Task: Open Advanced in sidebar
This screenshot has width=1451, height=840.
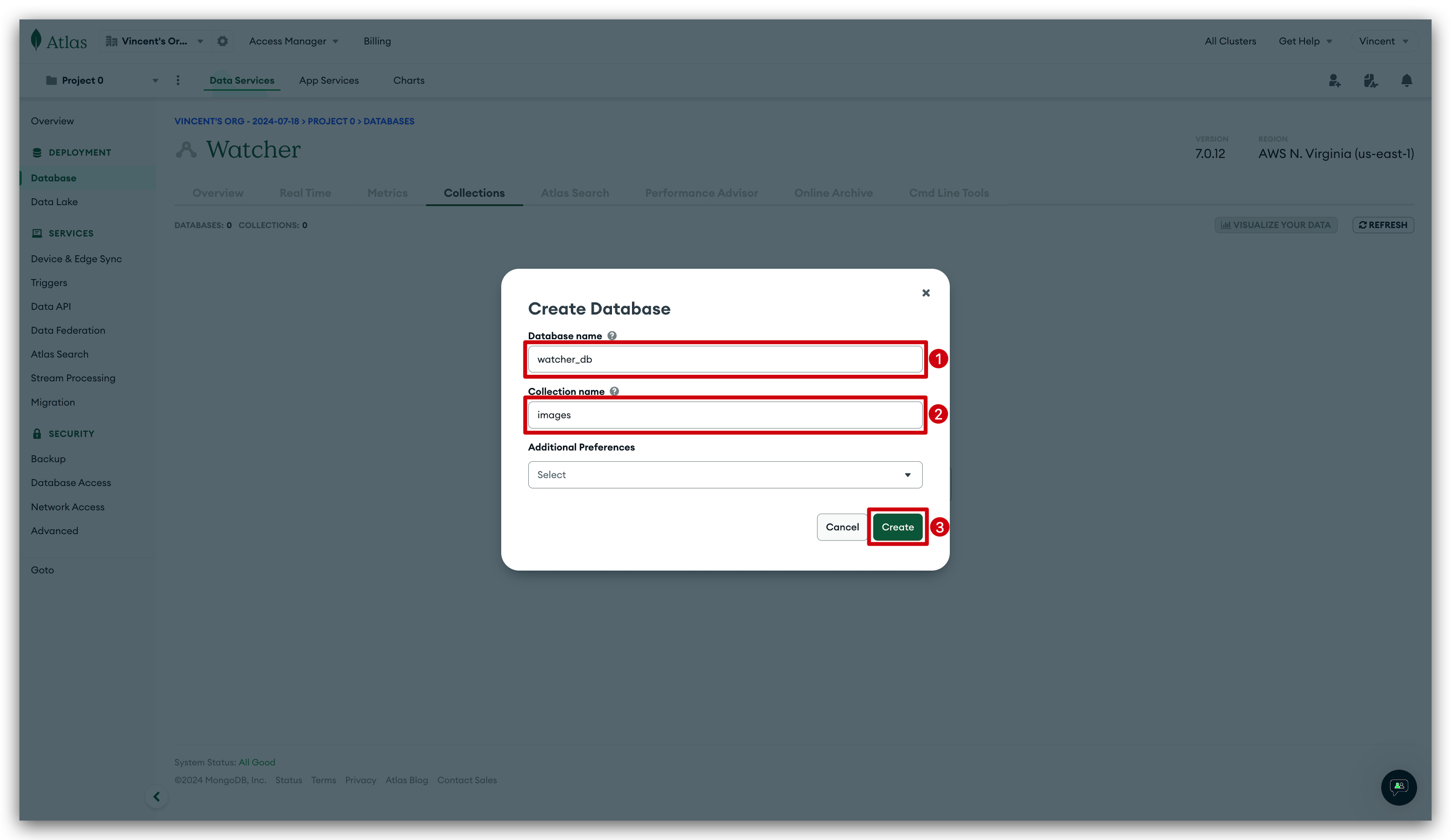Action: (55, 530)
